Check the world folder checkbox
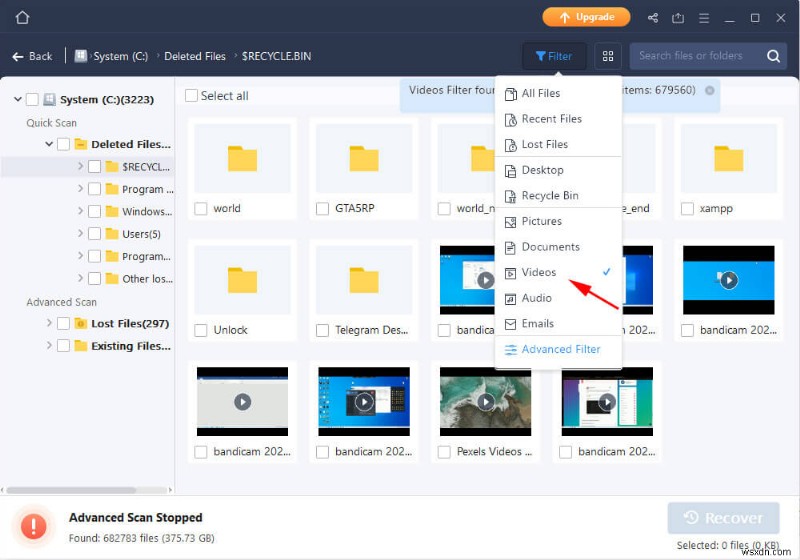The height and width of the screenshot is (560, 800). click(x=201, y=209)
